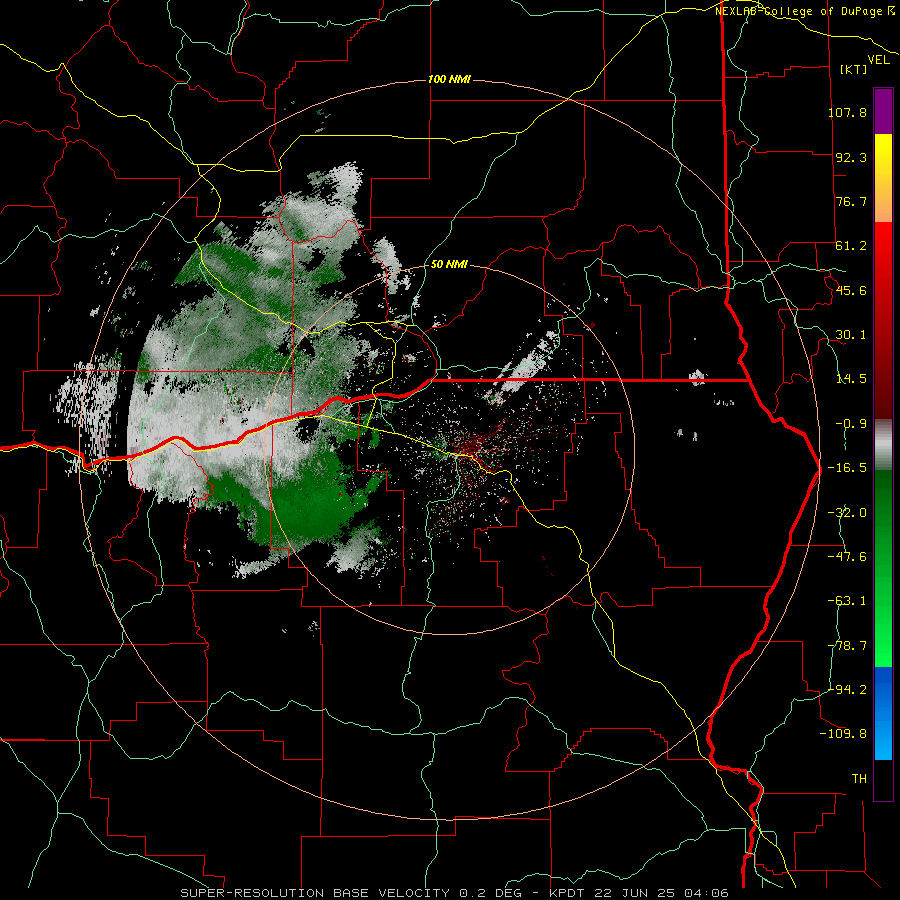This screenshot has width=900, height=900.
Task: Click the 45.6 velocity scale value
Action: [851, 290]
